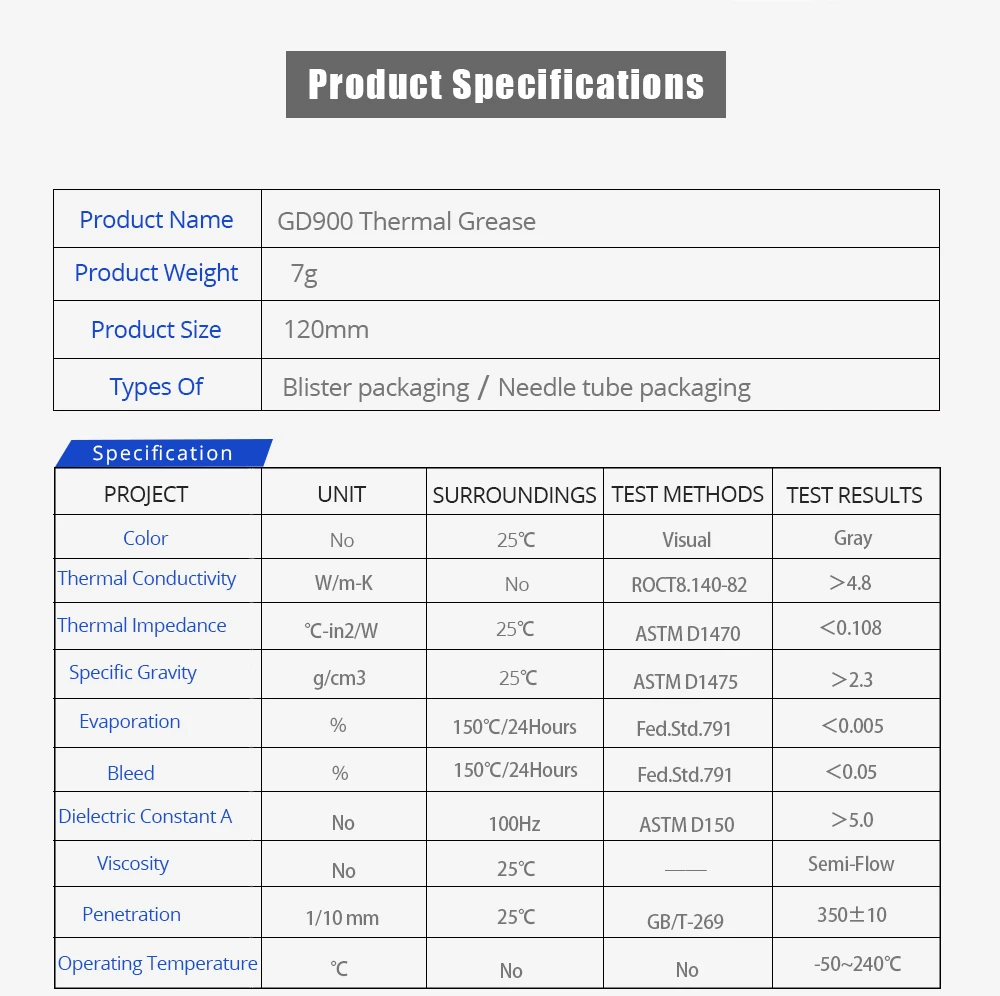Click the Product Name row label
Image resolution: width=1000 pixels, height=996 pixels.
point(156,220)
